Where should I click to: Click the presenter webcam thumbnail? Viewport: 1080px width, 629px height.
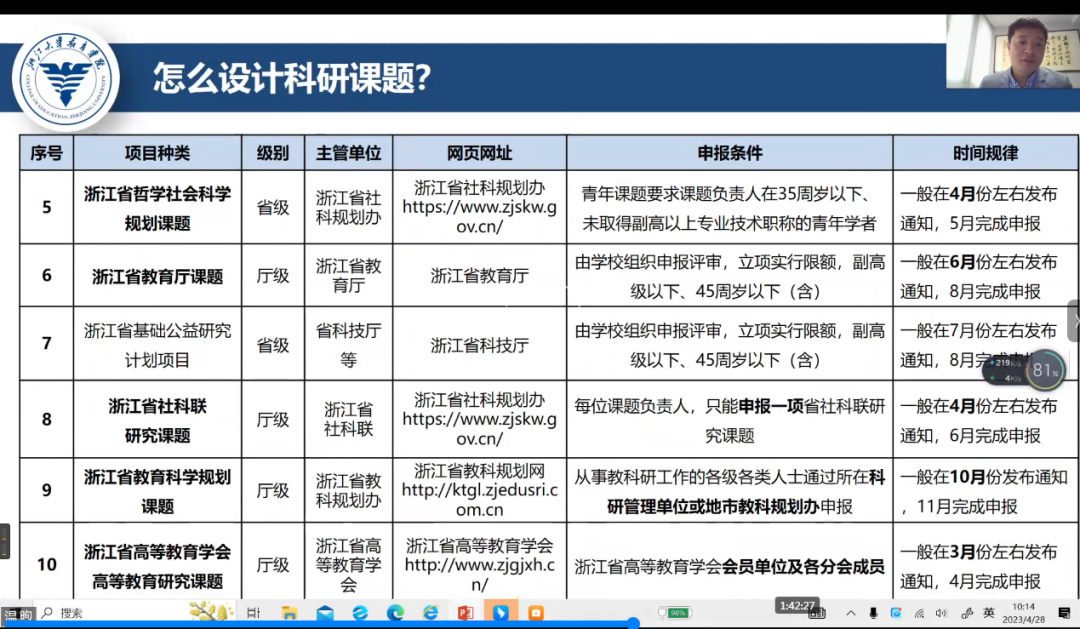[1013, 52]
